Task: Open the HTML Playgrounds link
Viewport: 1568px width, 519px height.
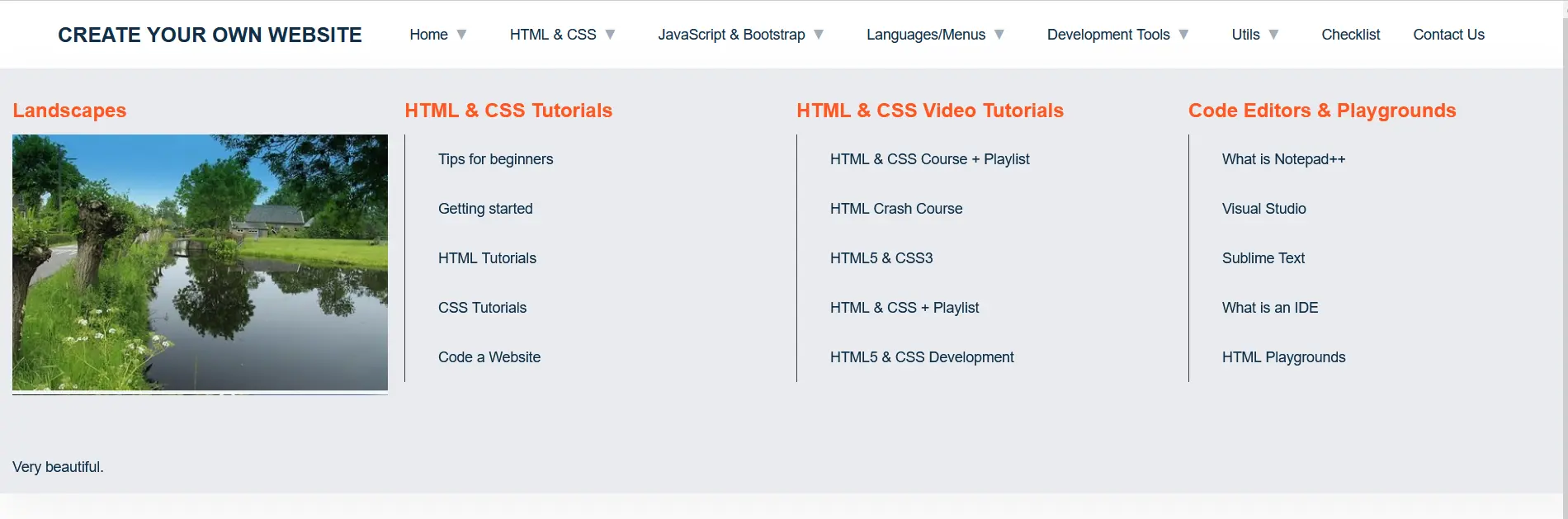Action: tap(1283, 357)
